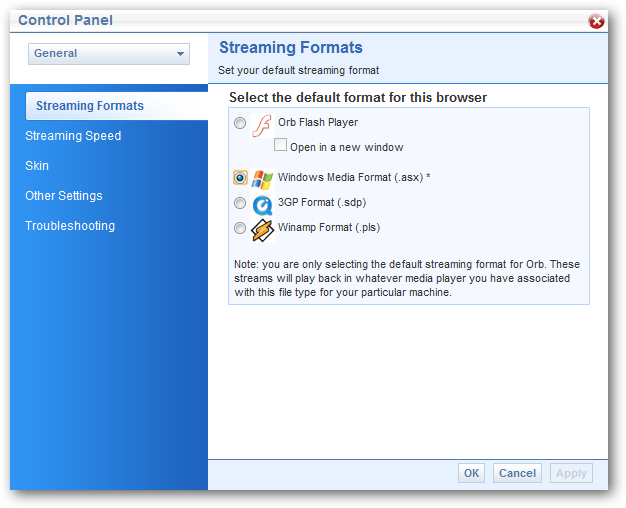Confirm with the OK button
This screenshot has width=626, height=508.
point(471,473)
